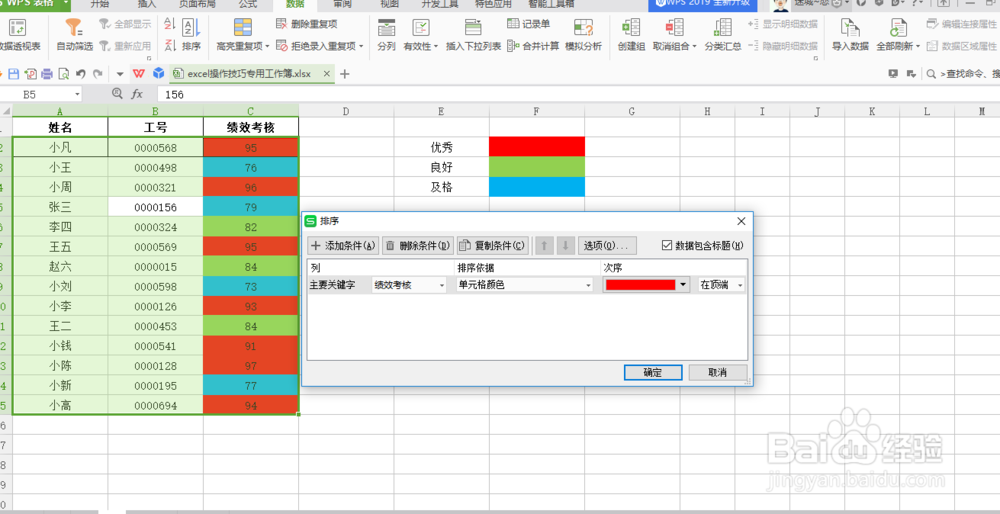Click the fx insert function icon
Screen dimensions: 1000x514
click(136, 94)
